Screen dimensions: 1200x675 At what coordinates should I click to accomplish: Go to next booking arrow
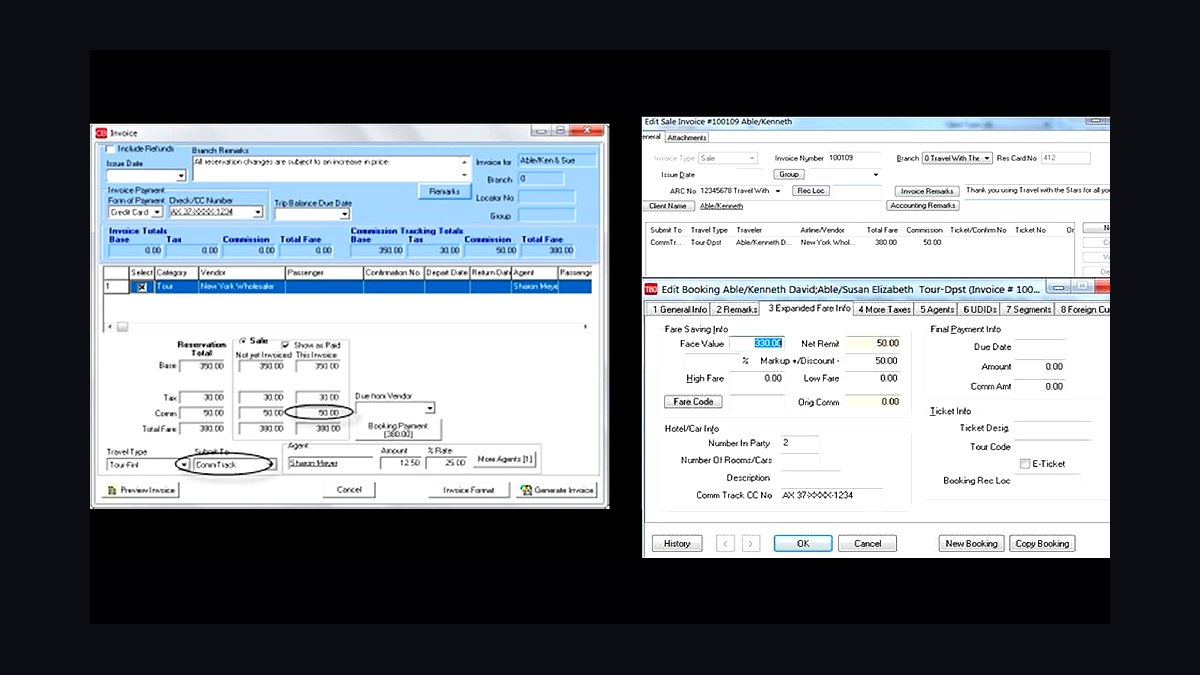pyautogui.click(x=751, y=544)
